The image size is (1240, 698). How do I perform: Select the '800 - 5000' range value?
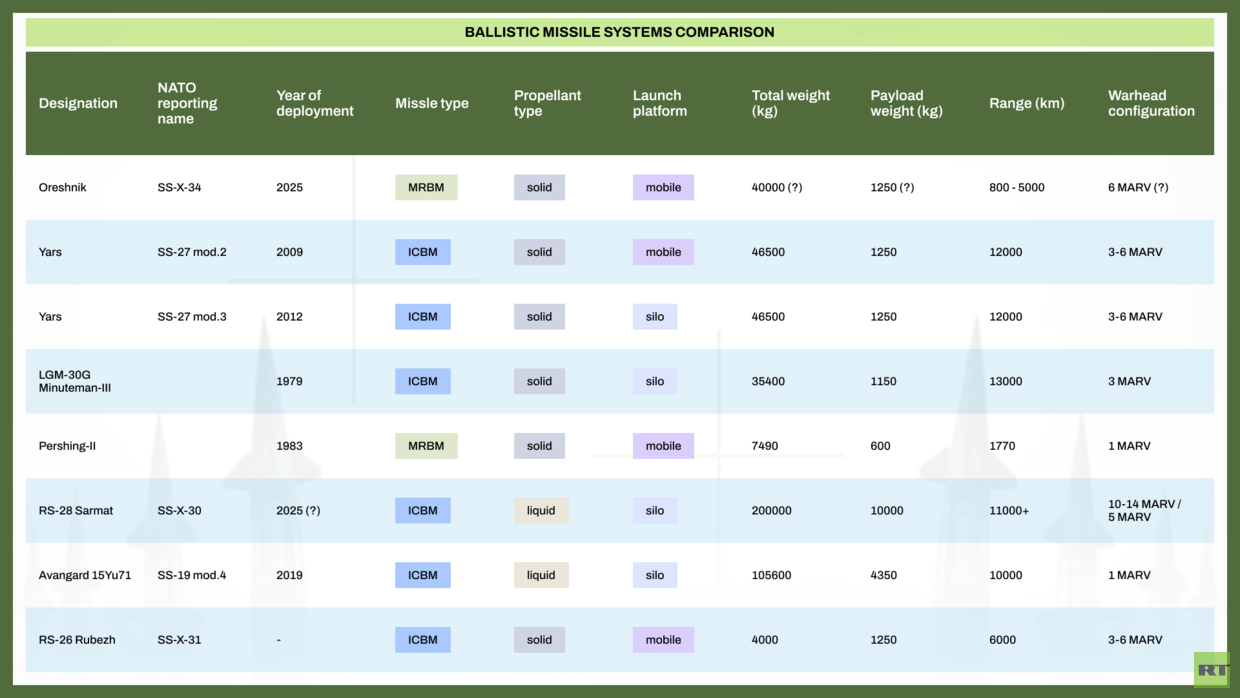coord(1017,187)
